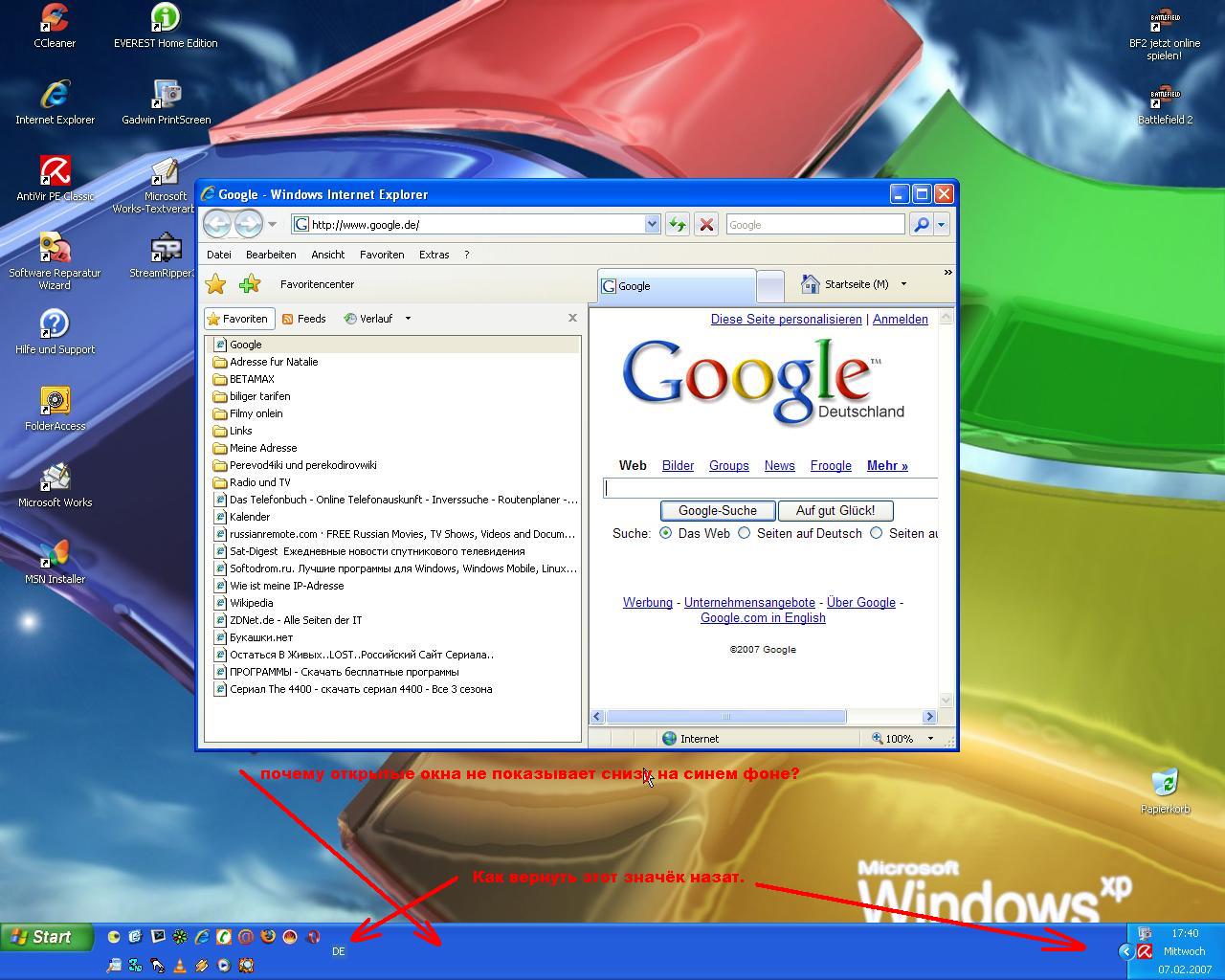
Task: Open the Ansicht menu
Action: 327,255
